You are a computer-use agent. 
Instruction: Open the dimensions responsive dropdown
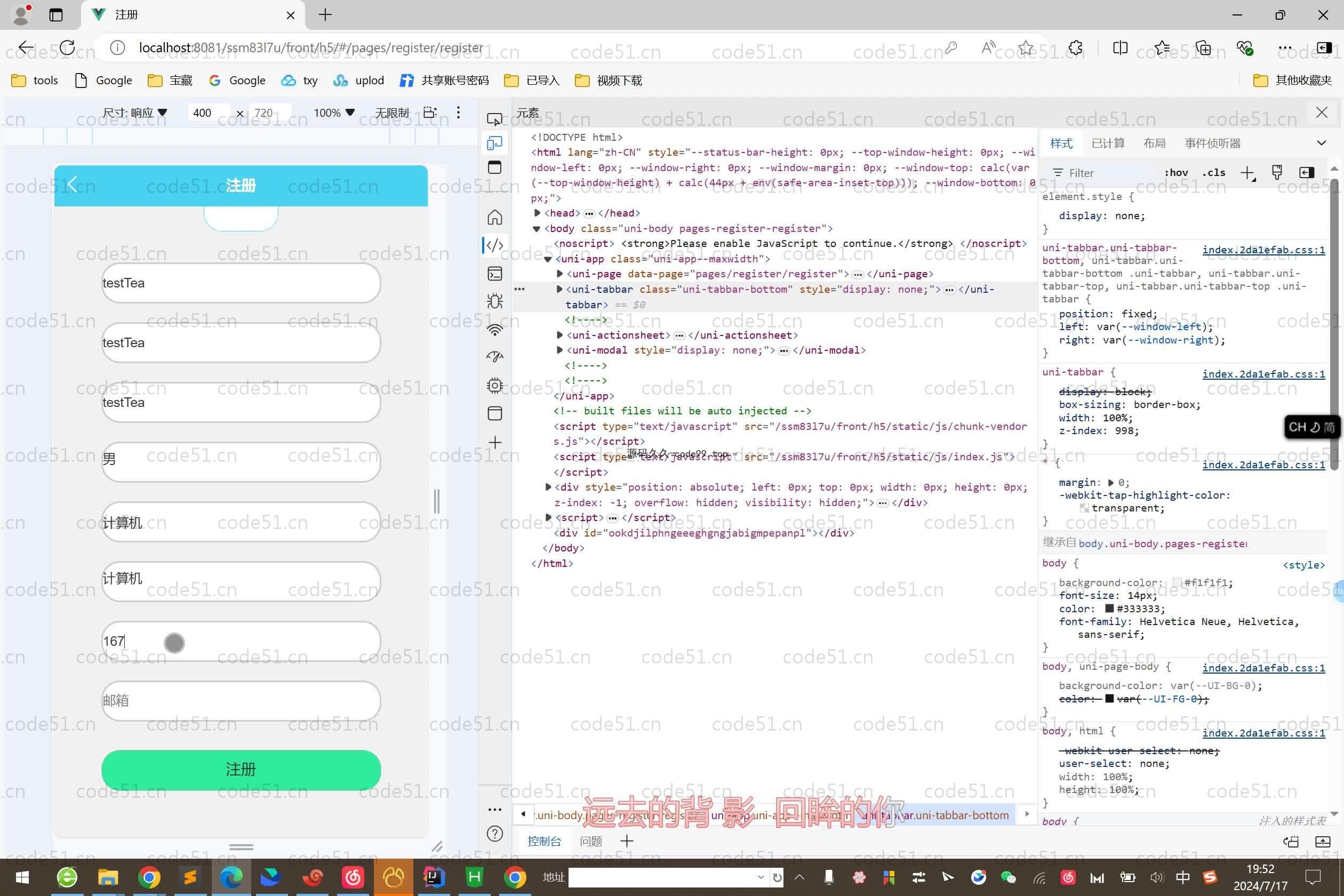click(x=135, y=113)
